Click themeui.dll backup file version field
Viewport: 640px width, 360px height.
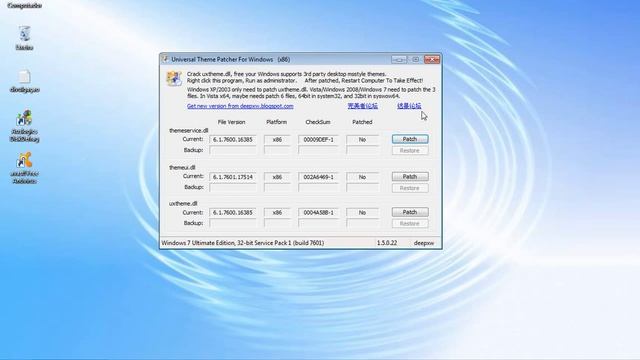tap(233, 188)
